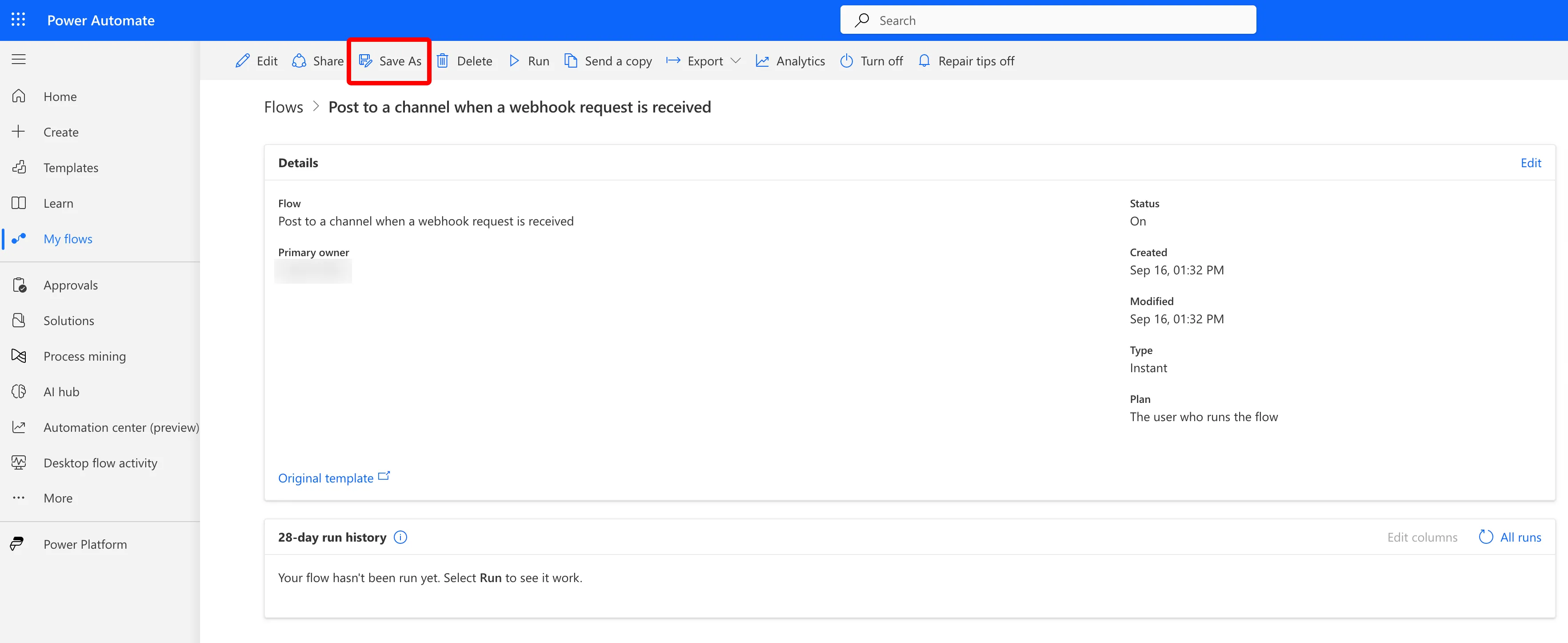Expand the Export dropdown chevron
The image size is (1568, 643).
pyautogui.click(x=735, y=61)
